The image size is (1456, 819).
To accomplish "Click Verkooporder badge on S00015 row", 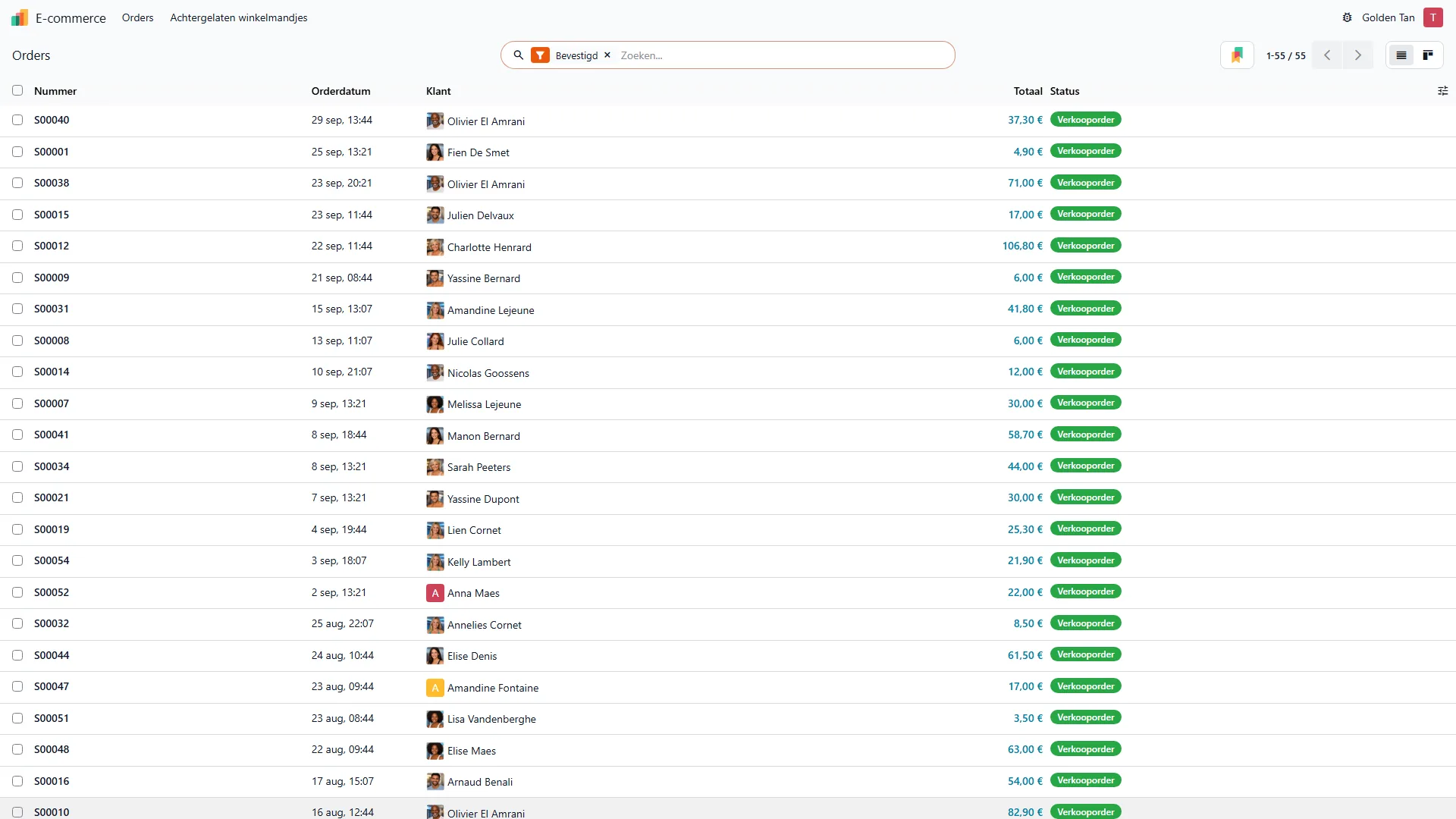I will [x=1085, y=214].
